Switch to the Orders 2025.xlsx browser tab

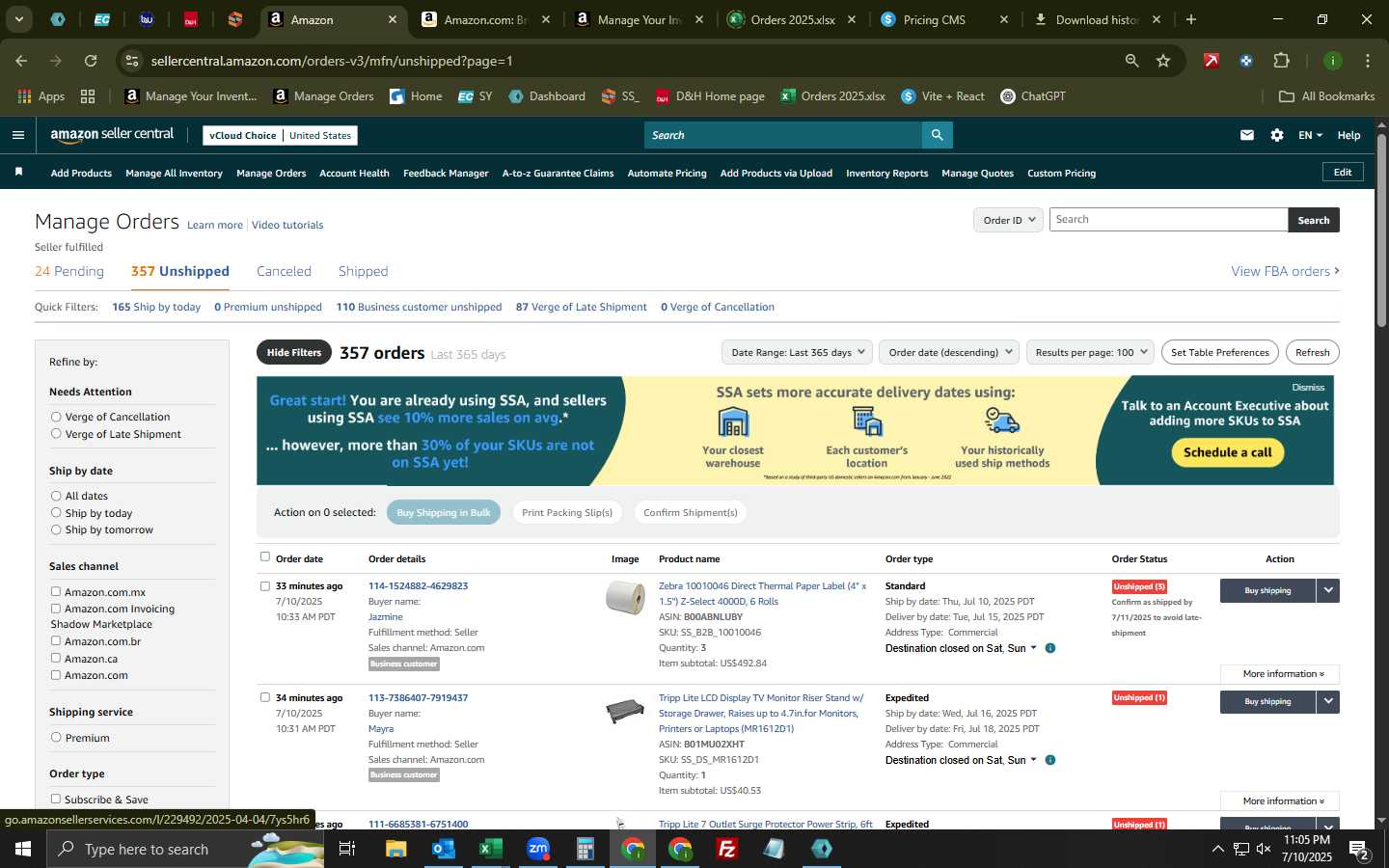[x=793, y=19]
